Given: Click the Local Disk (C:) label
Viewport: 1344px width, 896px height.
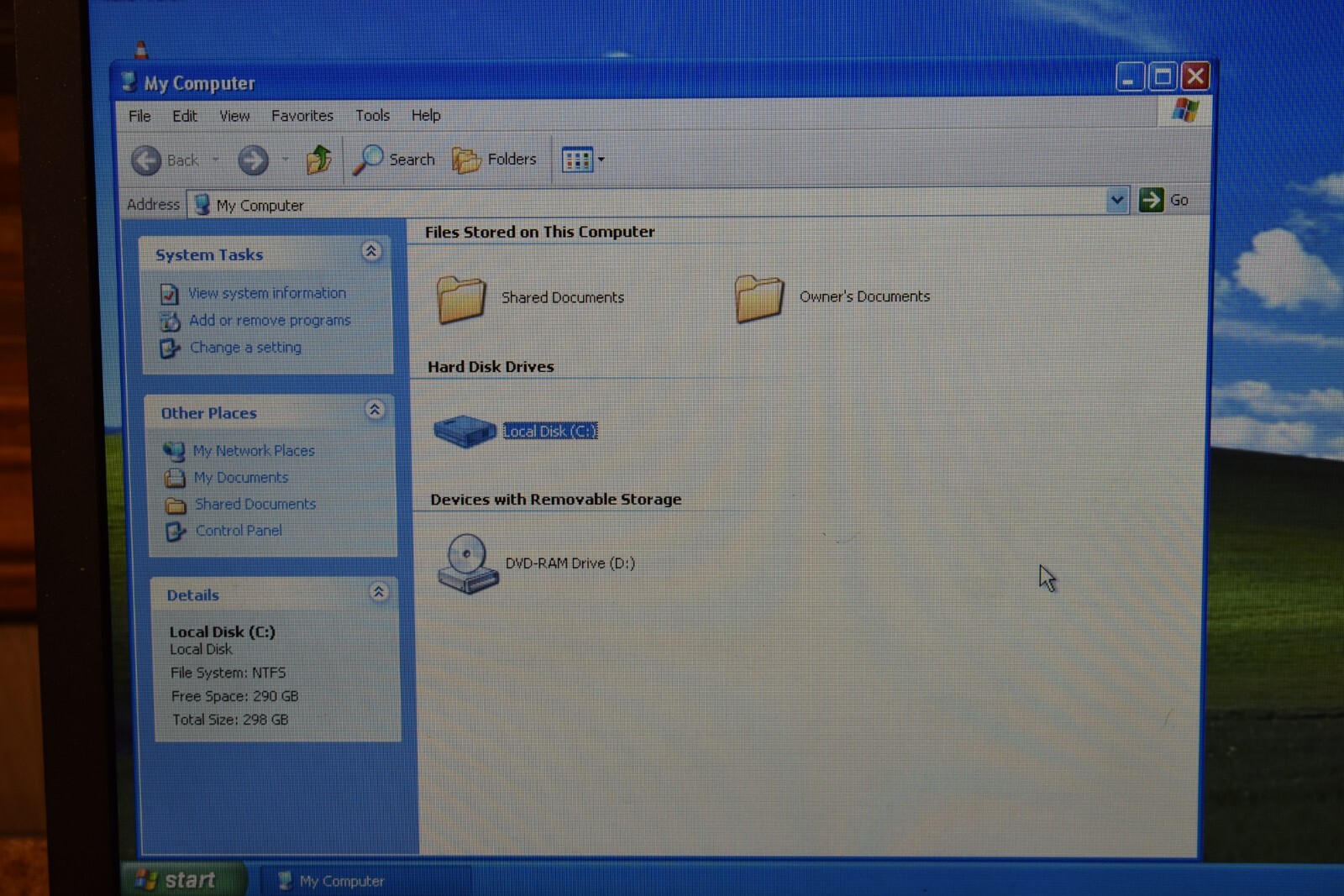Looking at the screenshot, I should tap(550, 432).
